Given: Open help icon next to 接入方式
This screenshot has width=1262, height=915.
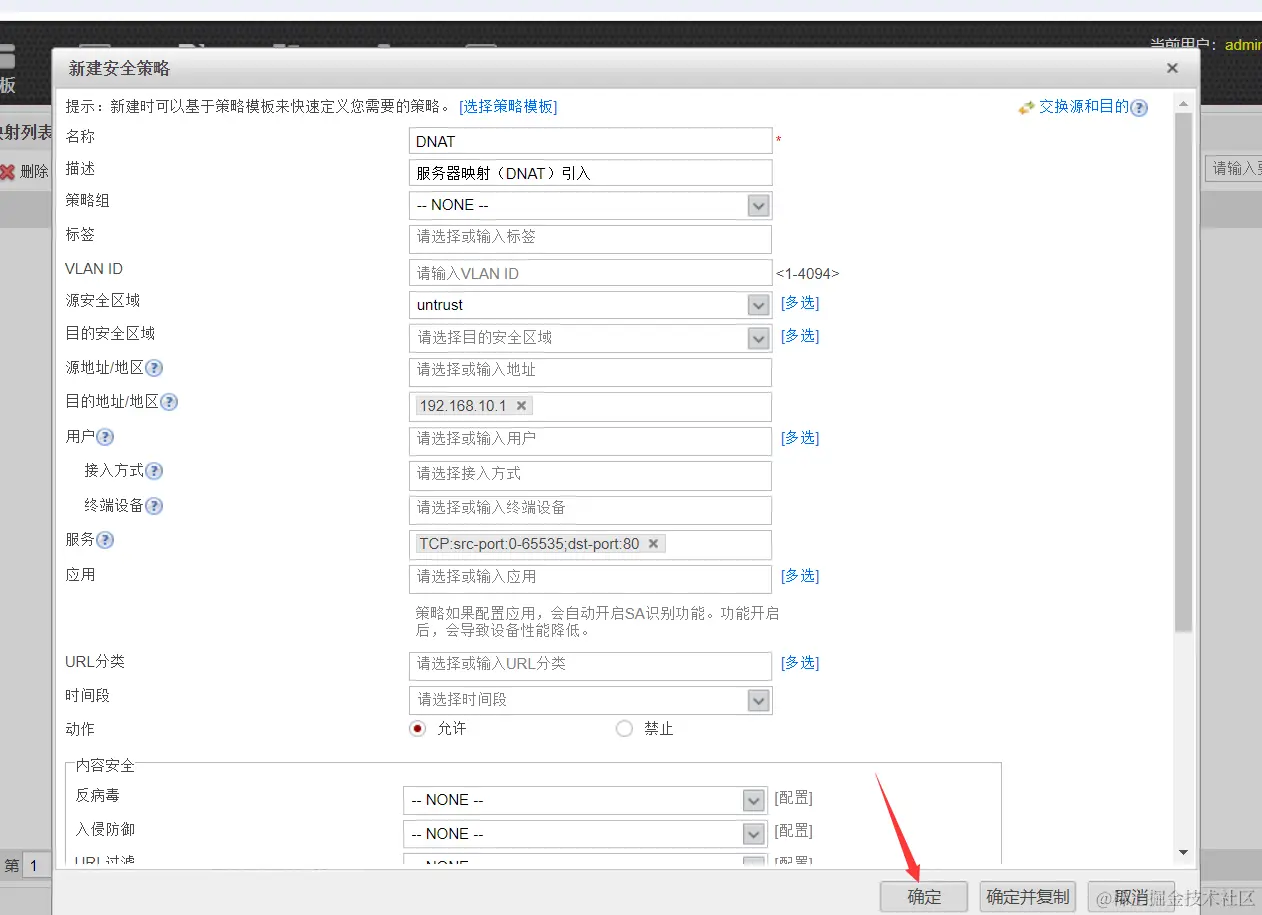Looking at the screenshot, I should coord(154,471).
